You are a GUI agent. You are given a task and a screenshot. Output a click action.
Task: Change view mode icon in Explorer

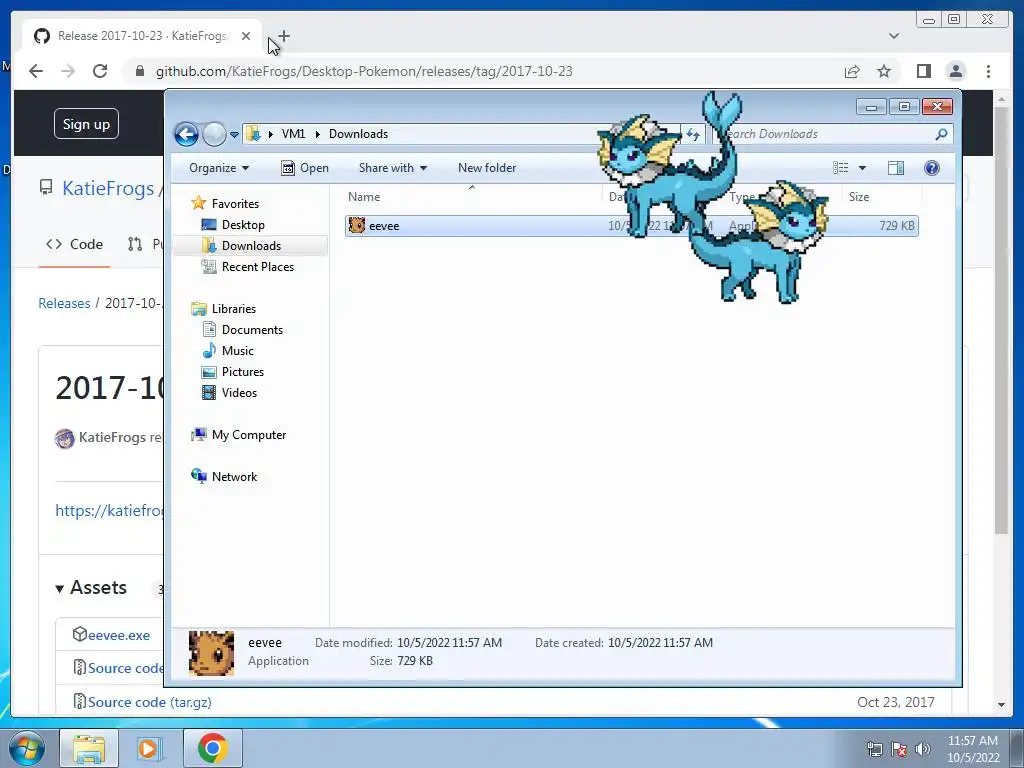coord(840,168)
